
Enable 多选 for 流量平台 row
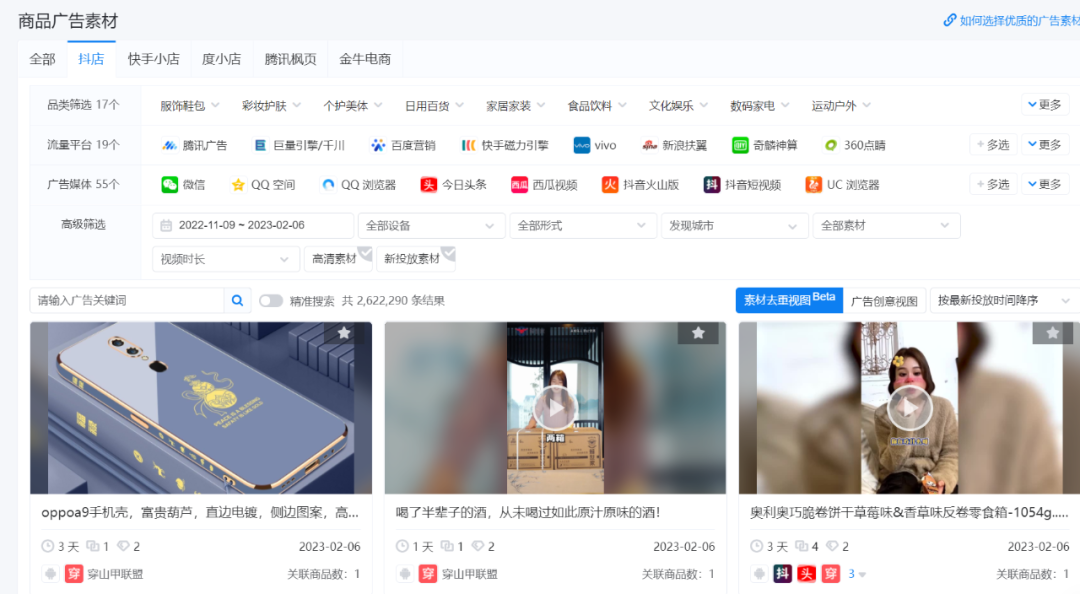click(993, 145)
